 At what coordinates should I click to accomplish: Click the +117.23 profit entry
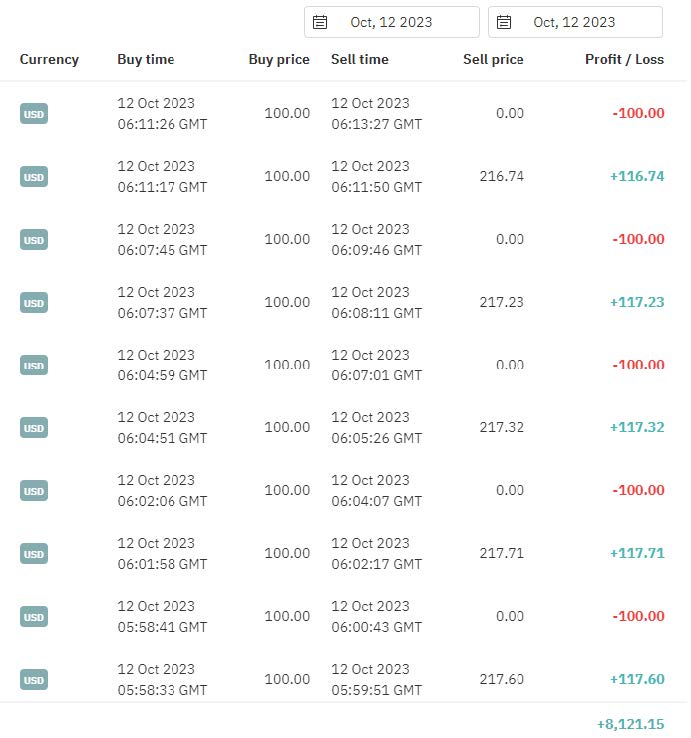(x=637, y=302)
